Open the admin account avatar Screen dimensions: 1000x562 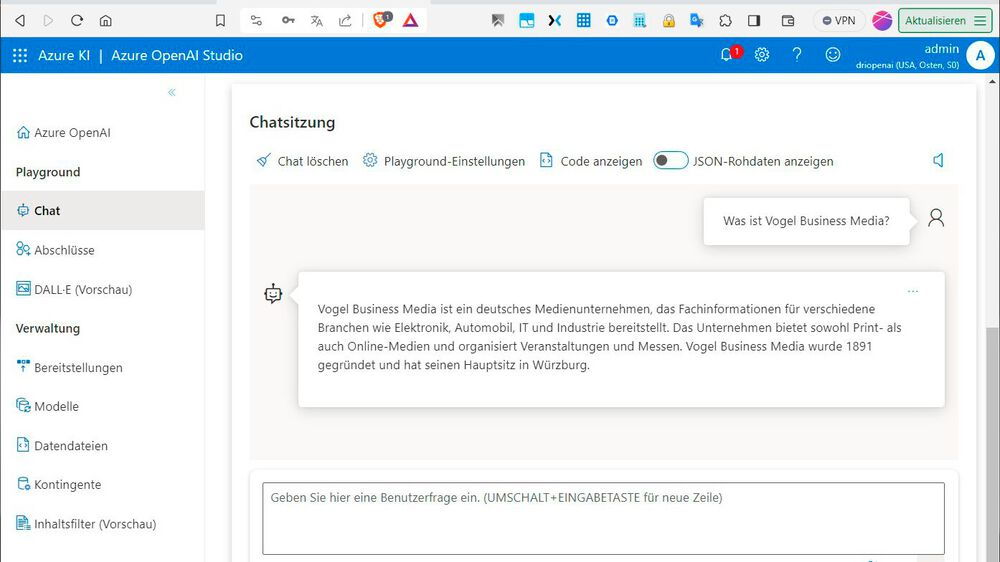point(980,55)
